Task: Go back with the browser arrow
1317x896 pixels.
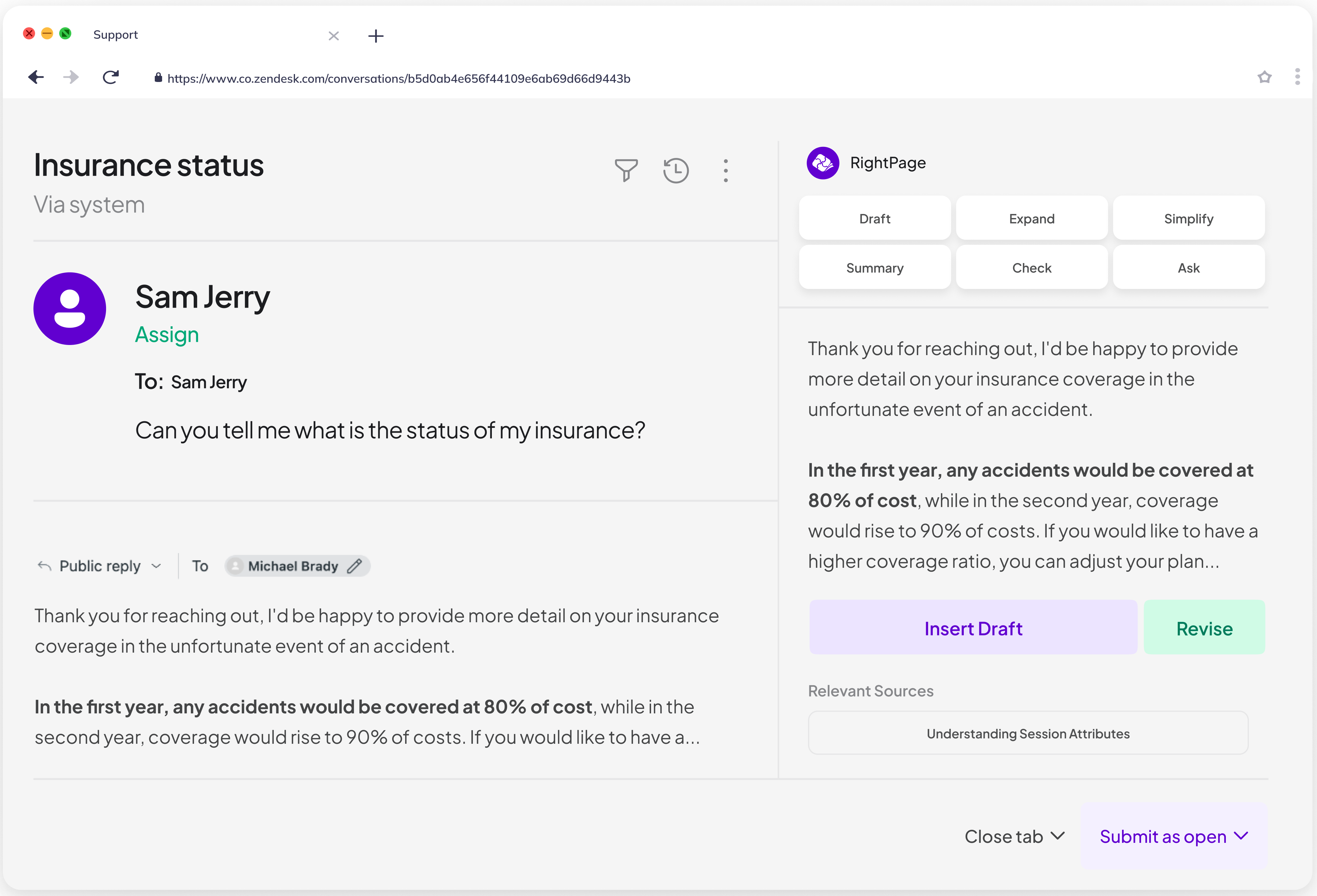Action: coord(36,77)
